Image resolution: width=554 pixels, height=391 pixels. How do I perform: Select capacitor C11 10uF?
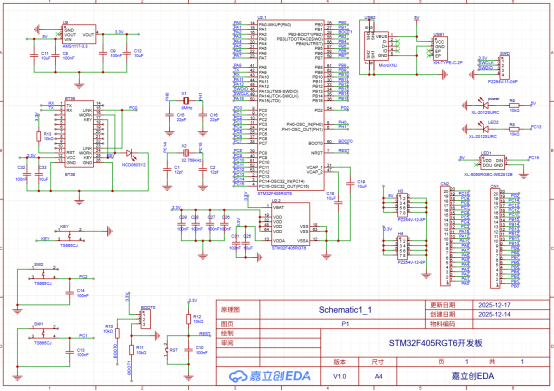tap(34, 55)
